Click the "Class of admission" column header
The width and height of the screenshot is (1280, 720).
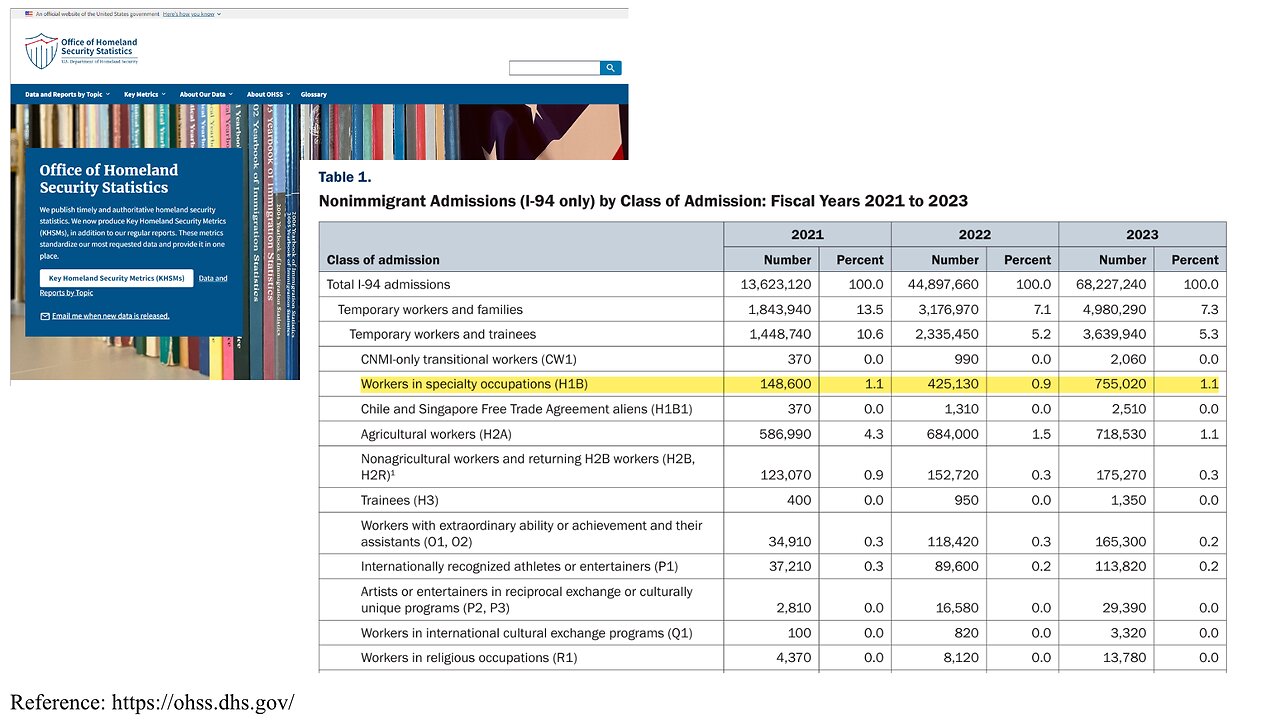(383, 260)
